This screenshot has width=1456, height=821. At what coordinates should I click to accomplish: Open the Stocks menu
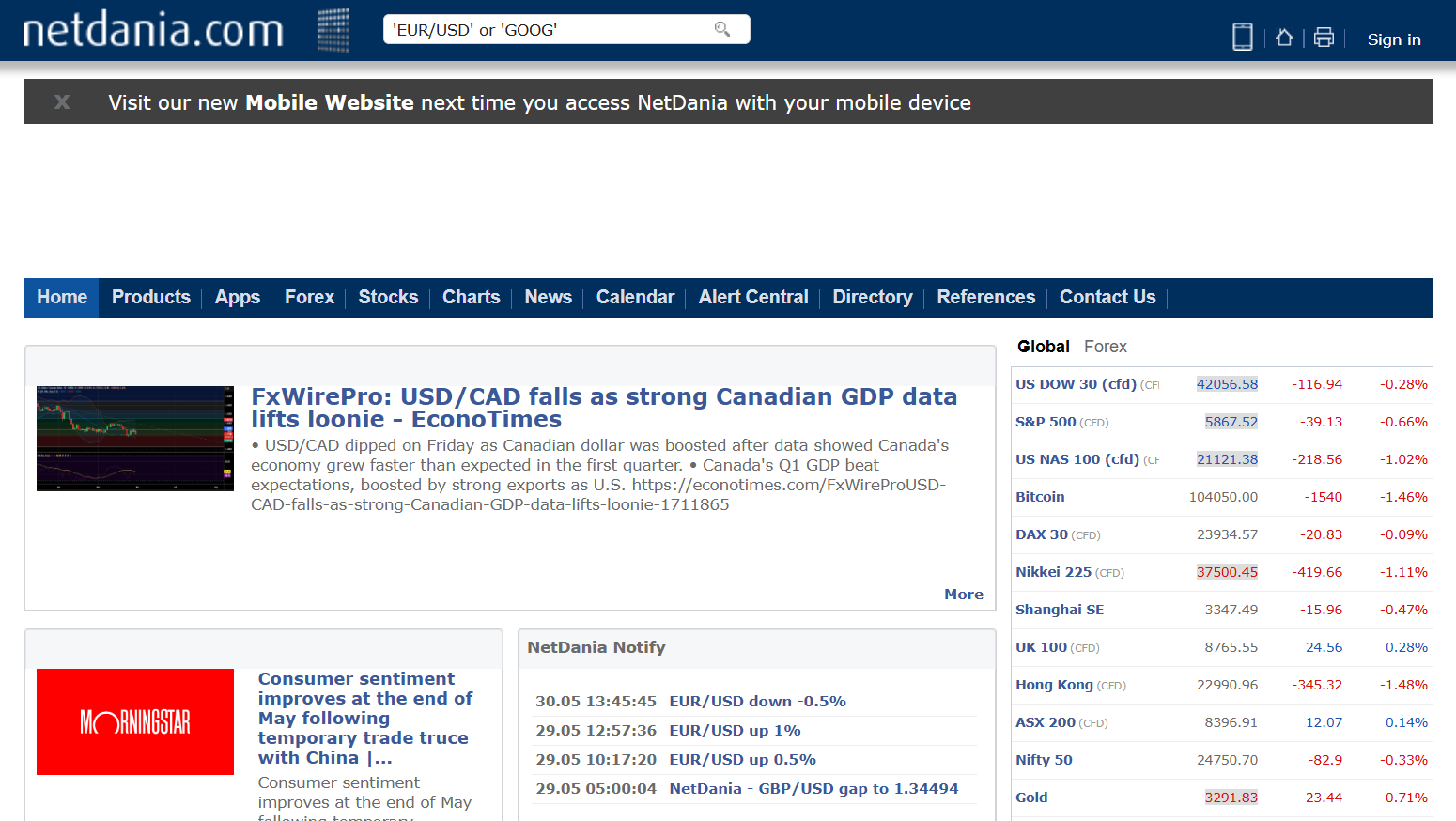[389, 297]
